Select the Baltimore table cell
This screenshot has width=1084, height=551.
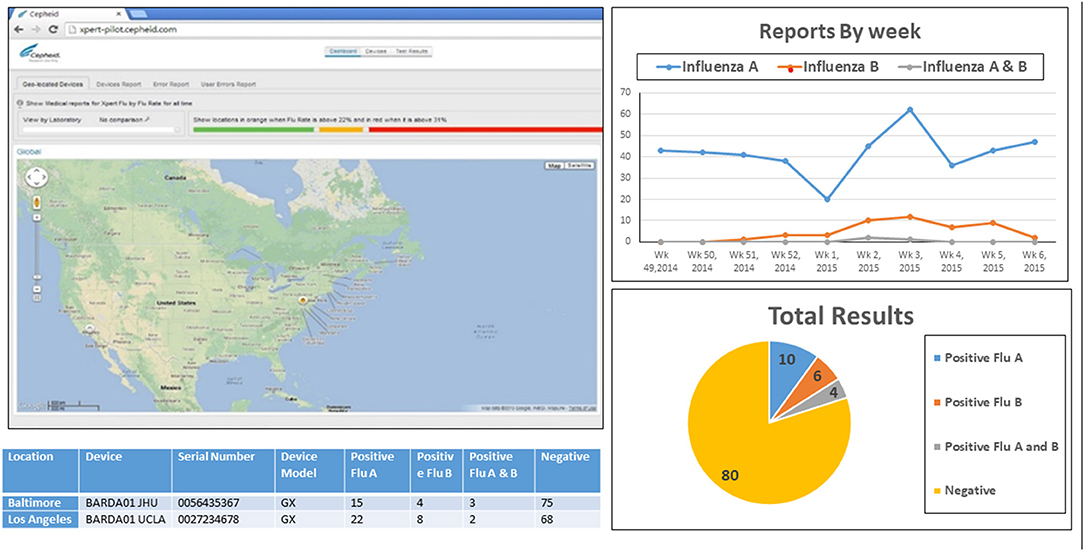tap(40, 503)
